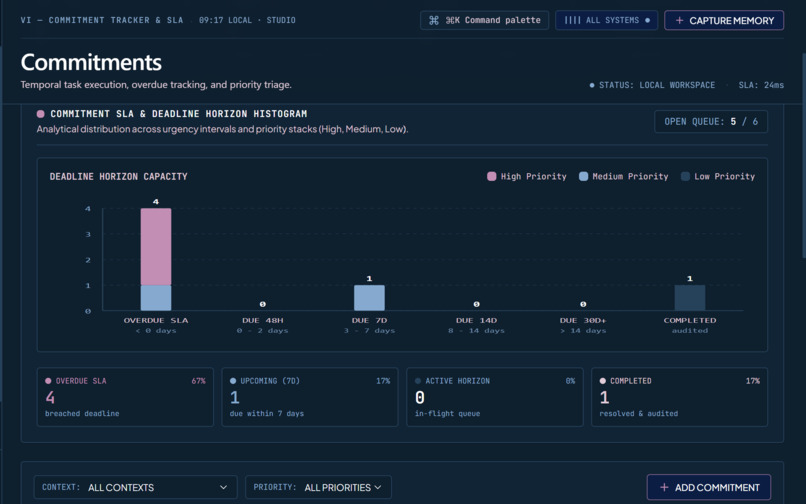Click the plus icon in ADD COMMITMENT
806x504 pixels.
coord(664,487)
